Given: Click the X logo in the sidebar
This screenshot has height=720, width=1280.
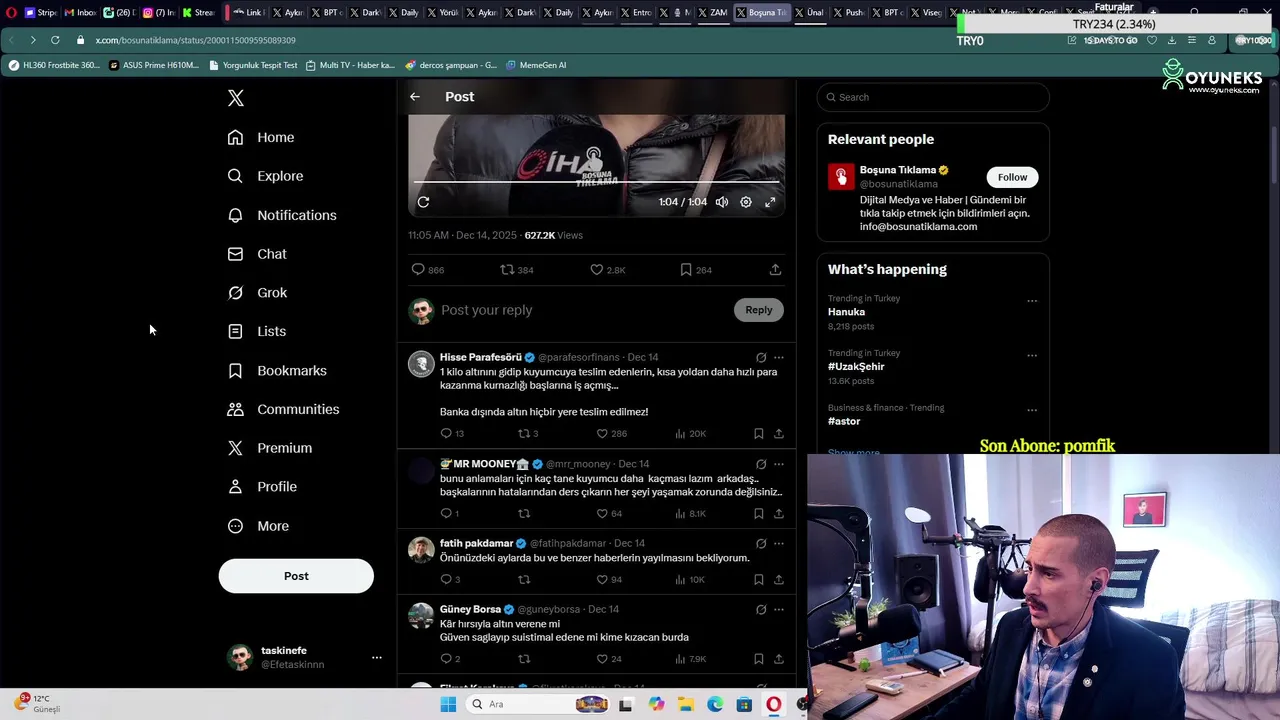Looking at the screenshot, I should pyautogui.click(x=235, y=98).
